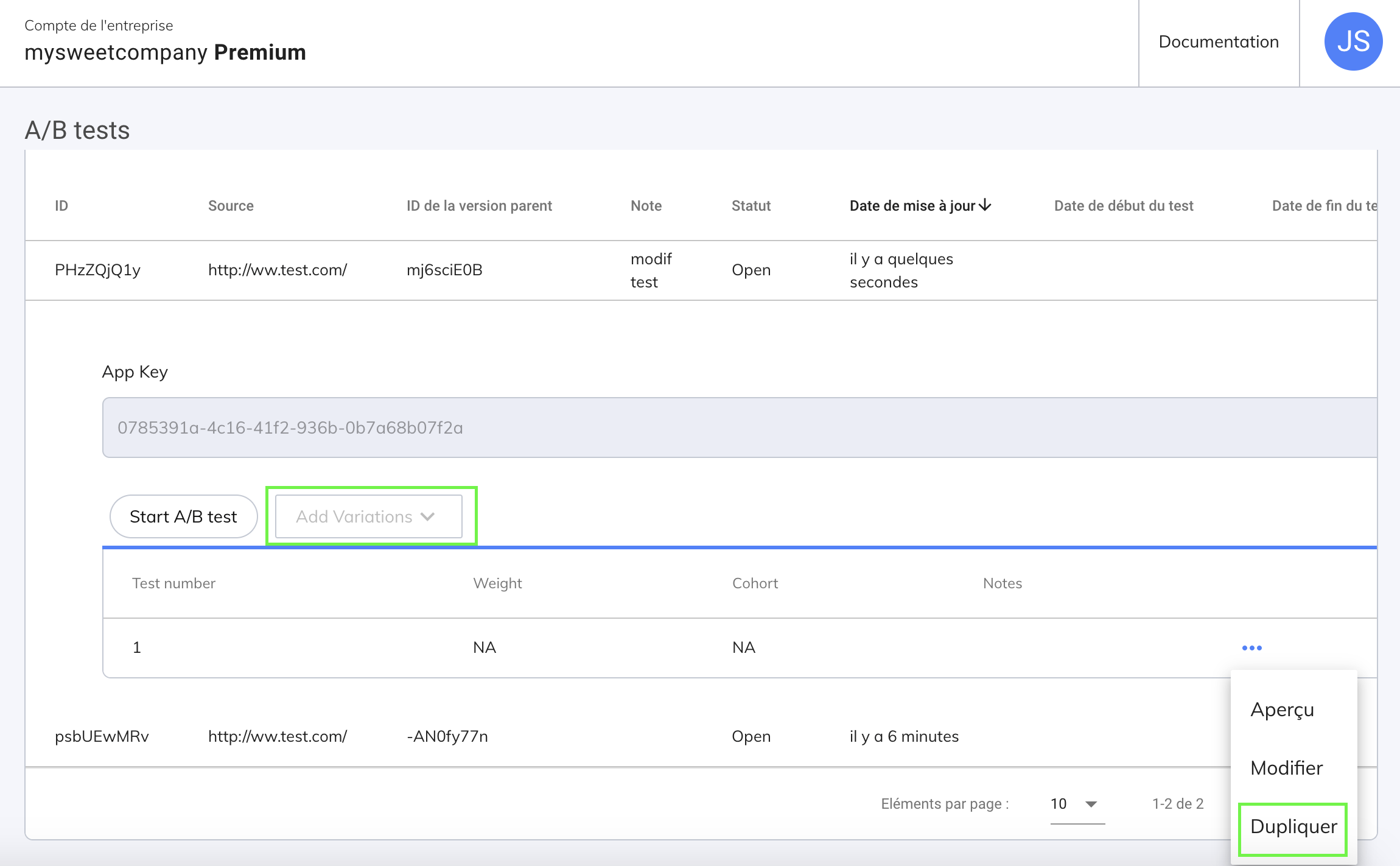
Task: Click the JS user avatar icon
Action: (1353, 41)
